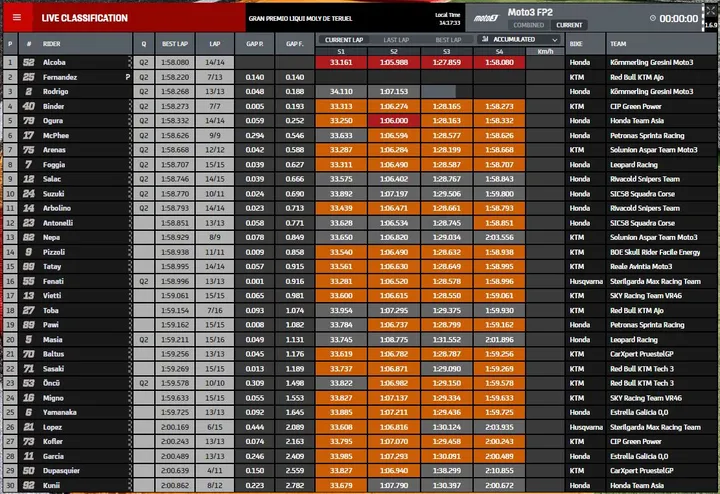Click the BEST LAP column header
The image size is (720, 494).
coord(175,44)
